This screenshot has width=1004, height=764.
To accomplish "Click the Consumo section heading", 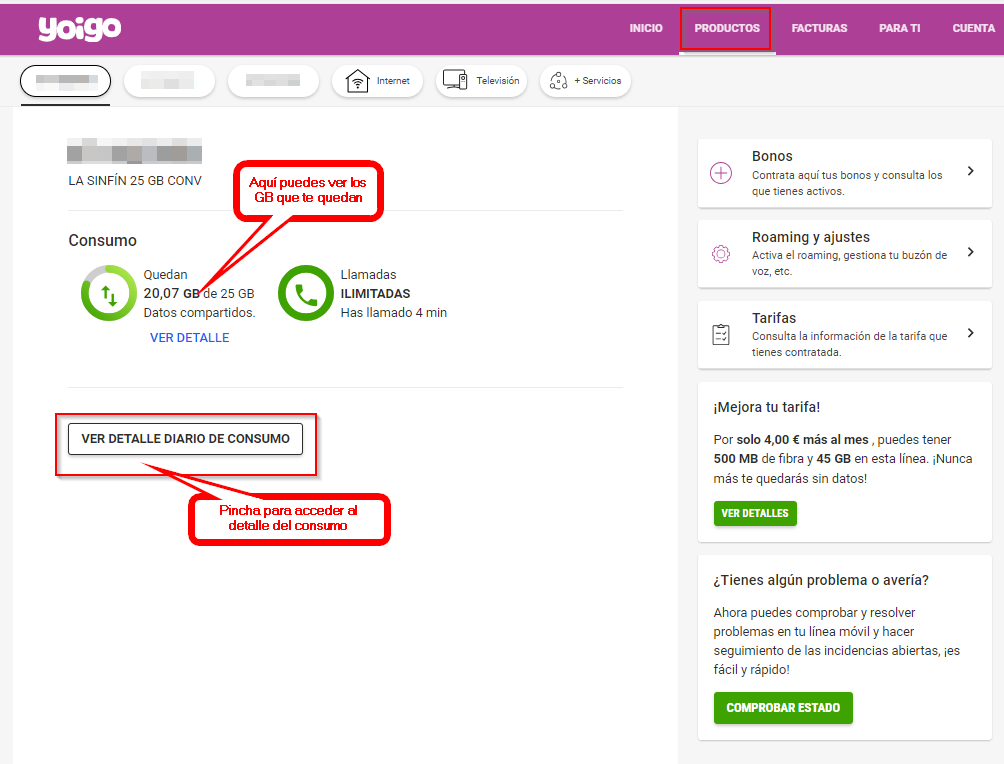I will [102, 240].
